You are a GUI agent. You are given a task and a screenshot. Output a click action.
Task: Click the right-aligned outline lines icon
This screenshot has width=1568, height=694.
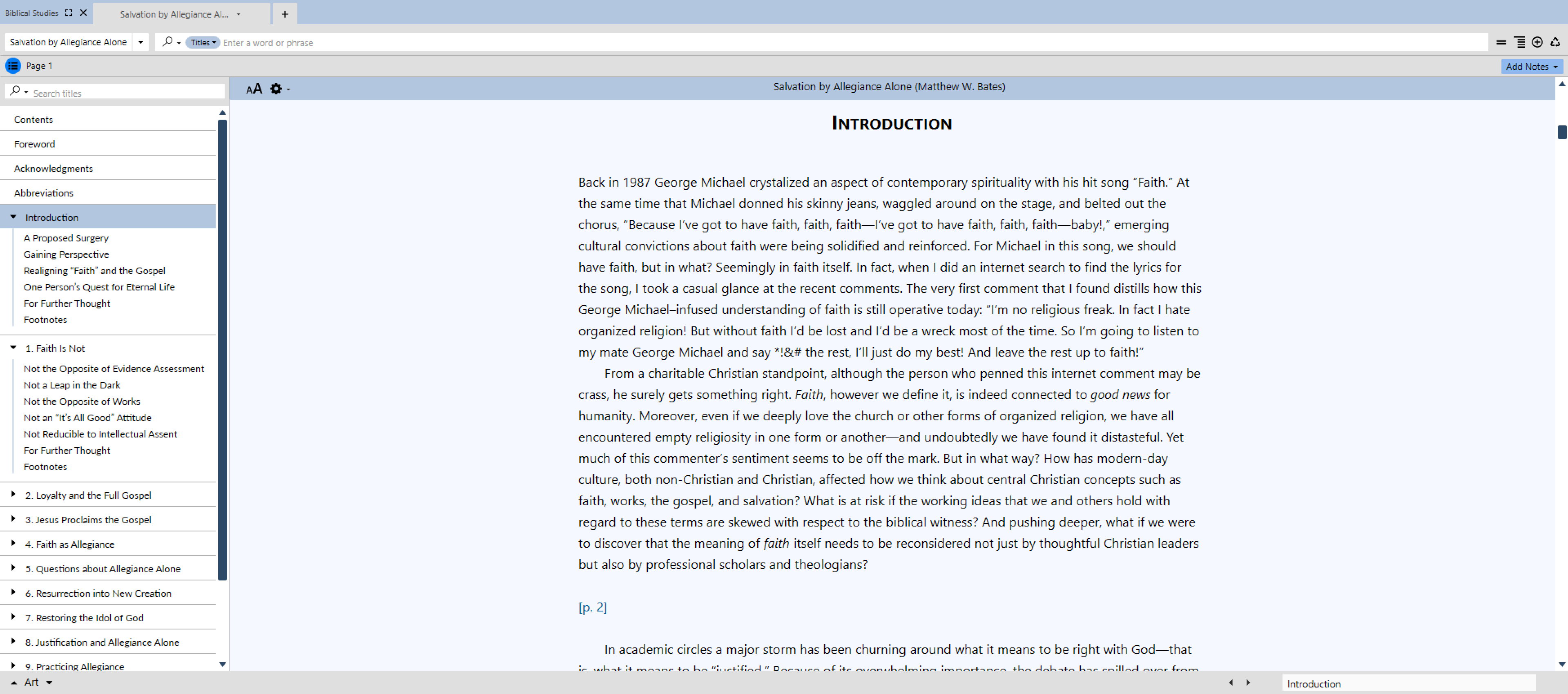(x=1519, y=42)
